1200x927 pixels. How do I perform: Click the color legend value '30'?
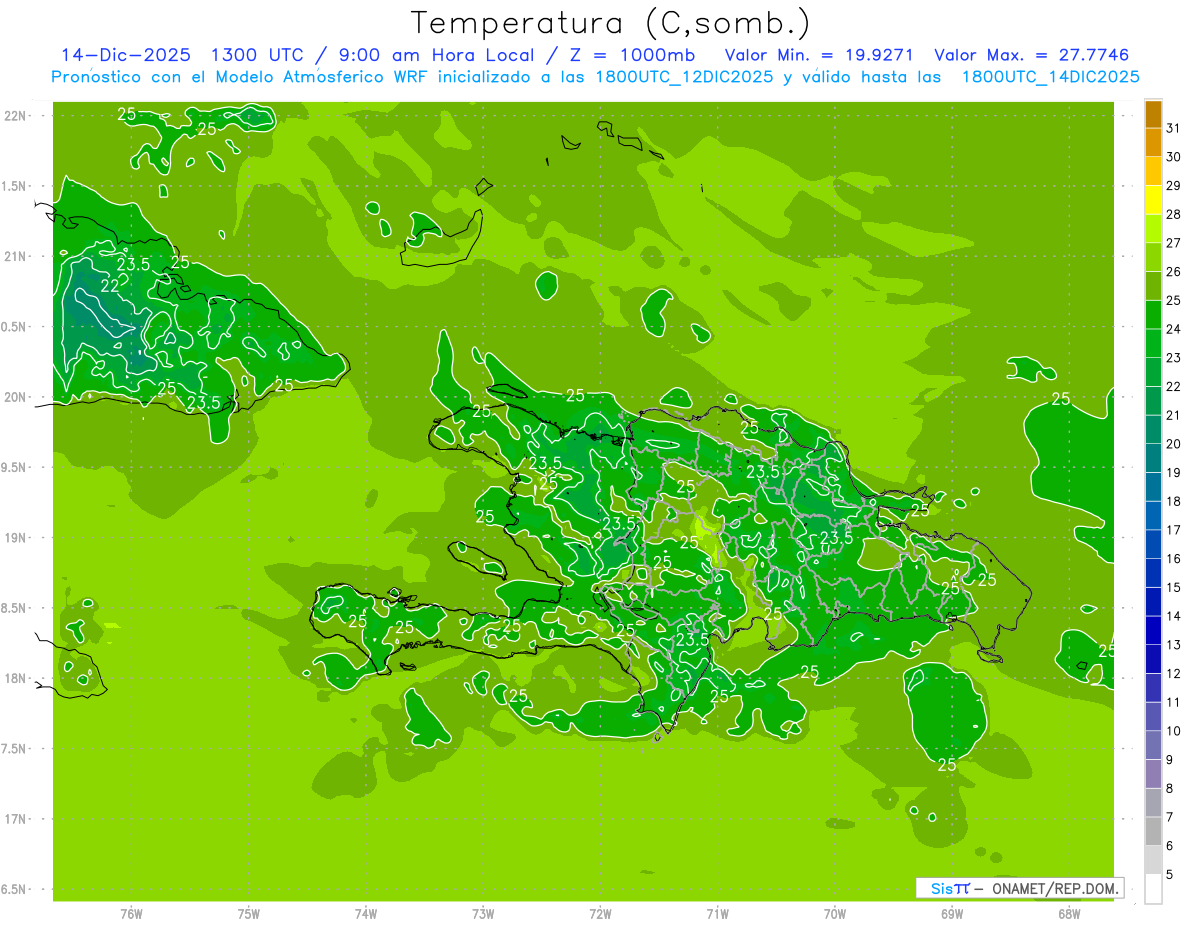click(1174, 157)
